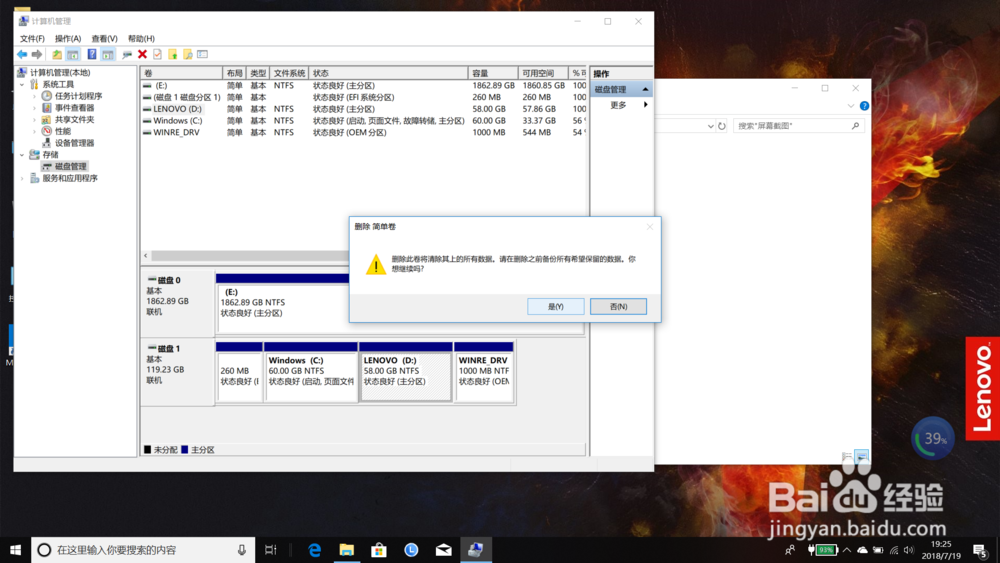1000x563 pixels.
Task: Click the list view settings toolbar icon
Action: (x=203, y=55)
